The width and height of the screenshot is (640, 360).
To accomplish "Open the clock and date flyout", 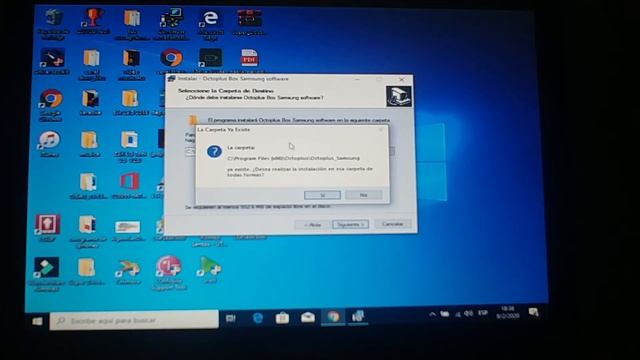I will pyautogui.click(x=508, y=313).
